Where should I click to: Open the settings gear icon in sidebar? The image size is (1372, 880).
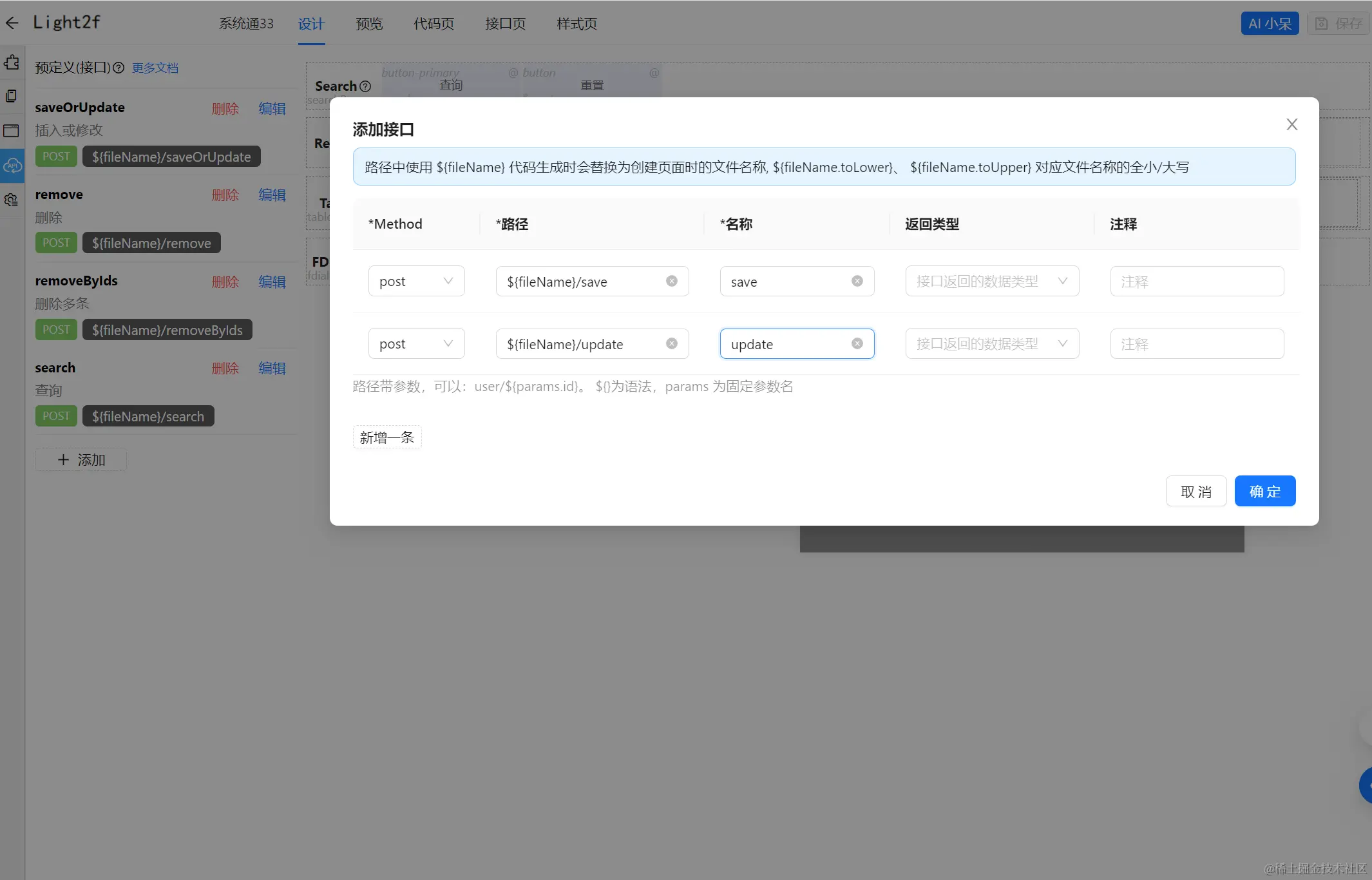click(12, 200)
